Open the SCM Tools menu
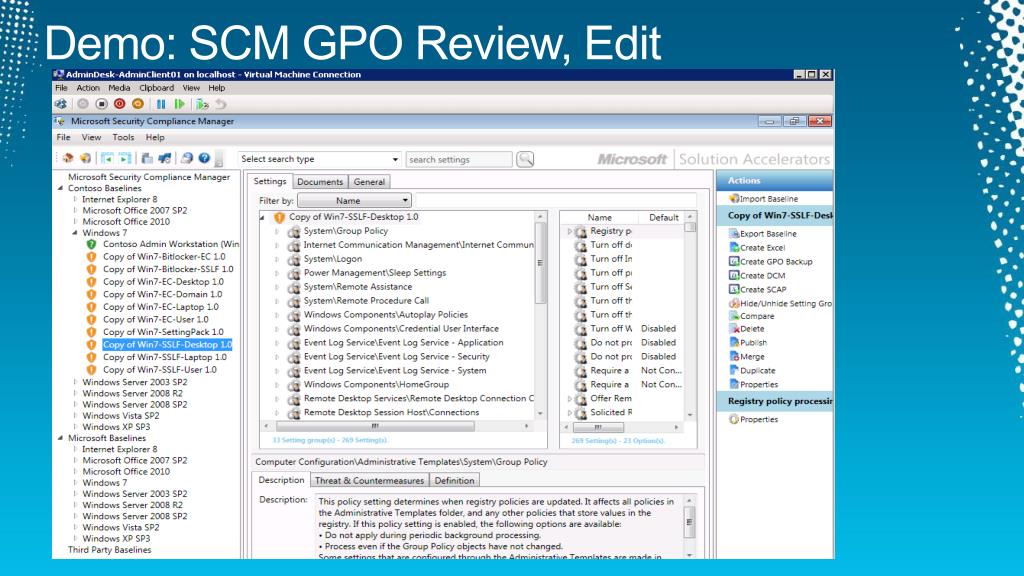The height and width of the screenshot is (576, 1024). (123, 137)
